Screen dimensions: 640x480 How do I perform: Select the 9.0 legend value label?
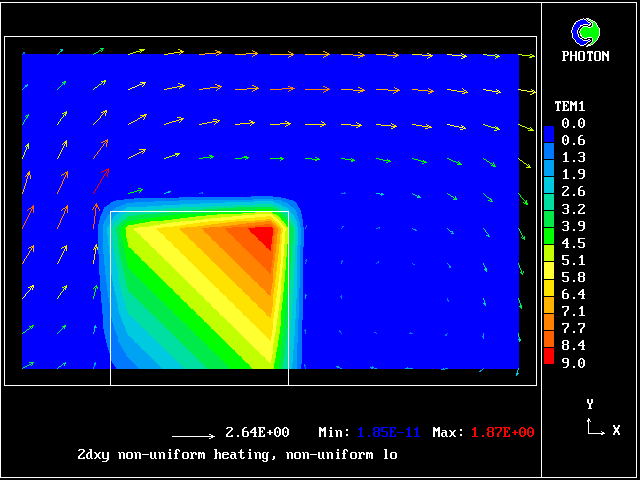click(x=574, y=363)
